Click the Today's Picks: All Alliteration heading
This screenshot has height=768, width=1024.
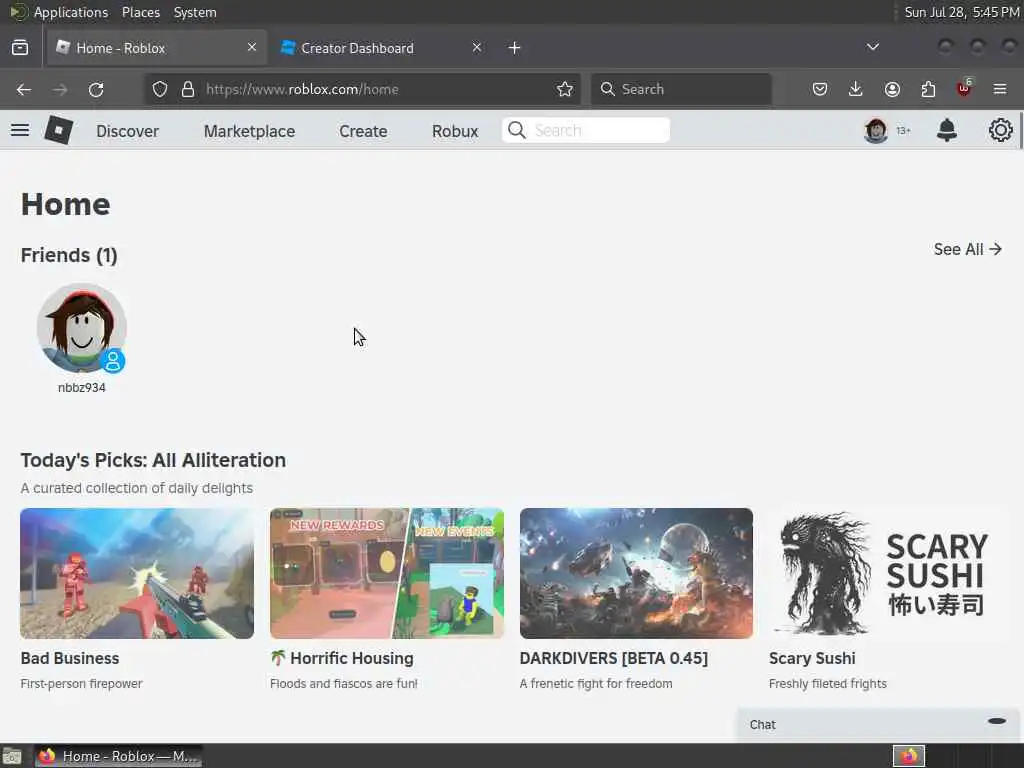[153, 460]
